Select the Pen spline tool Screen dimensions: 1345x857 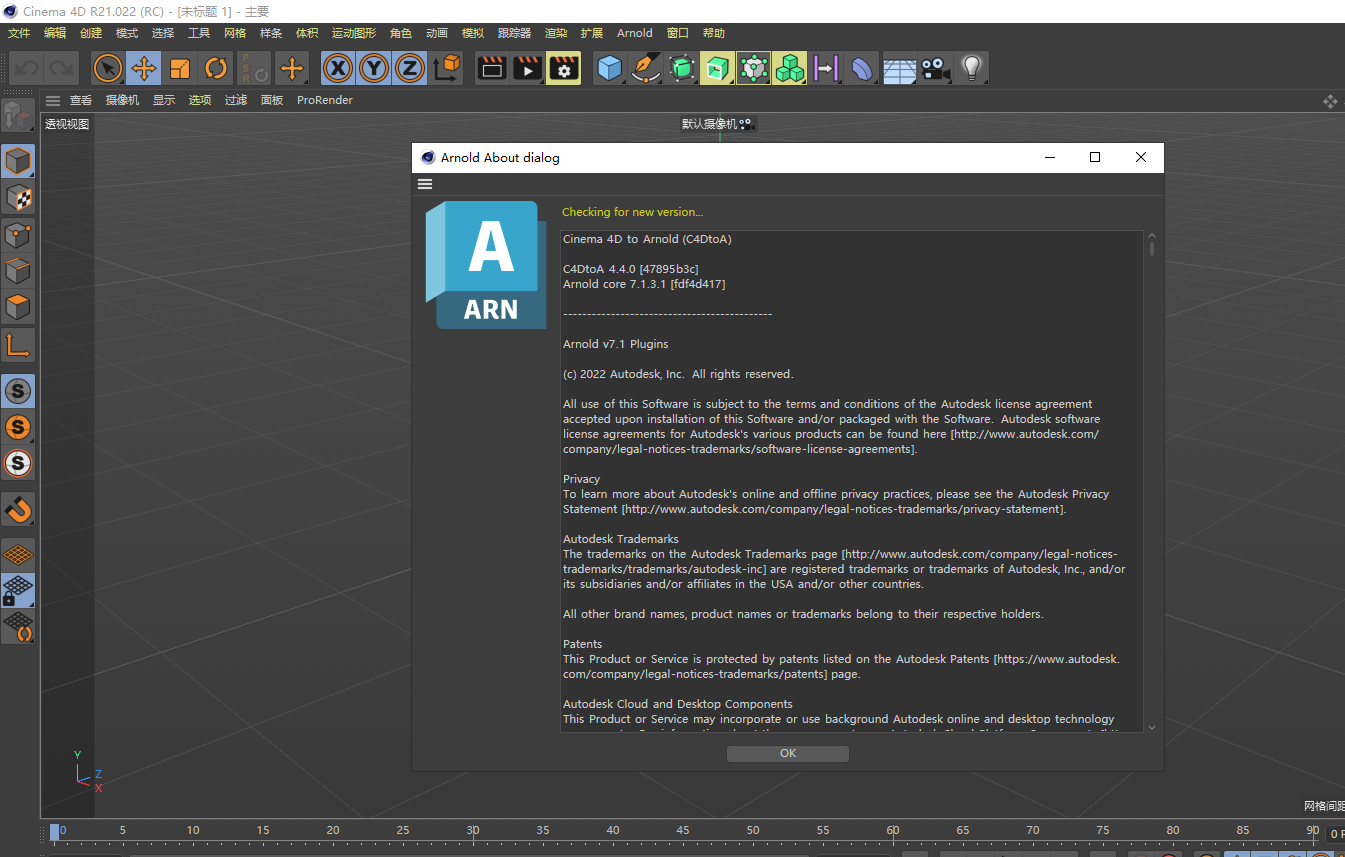[645, 68]
